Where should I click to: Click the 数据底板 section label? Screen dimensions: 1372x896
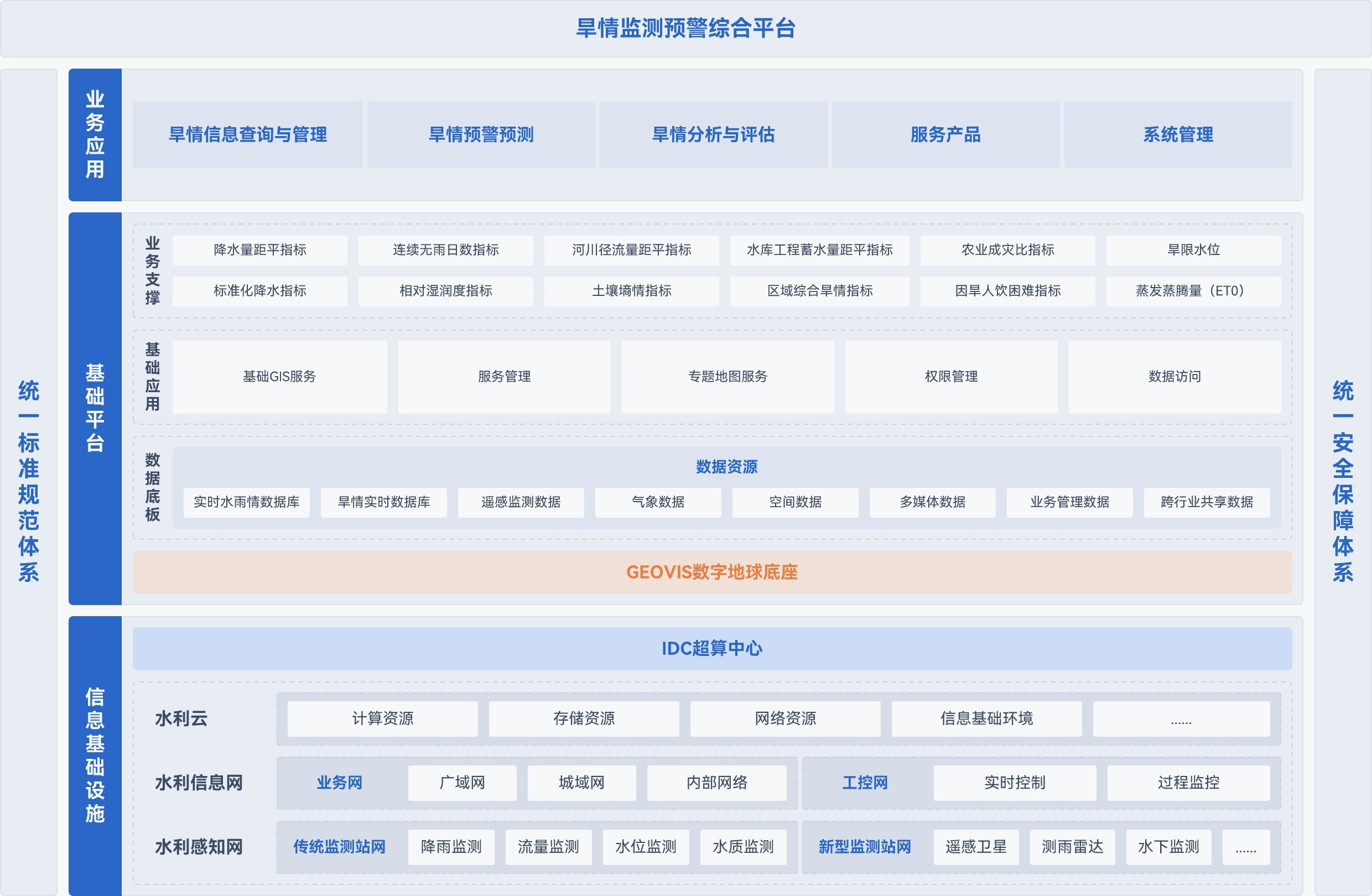point(152,487)
